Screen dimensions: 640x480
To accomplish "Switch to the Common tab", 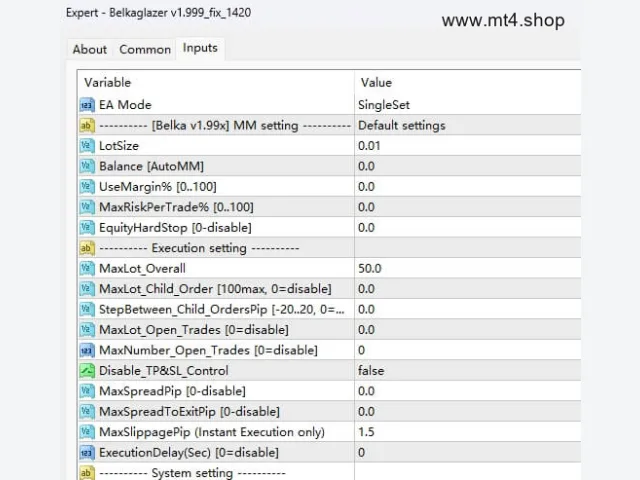I will (145, 49).
